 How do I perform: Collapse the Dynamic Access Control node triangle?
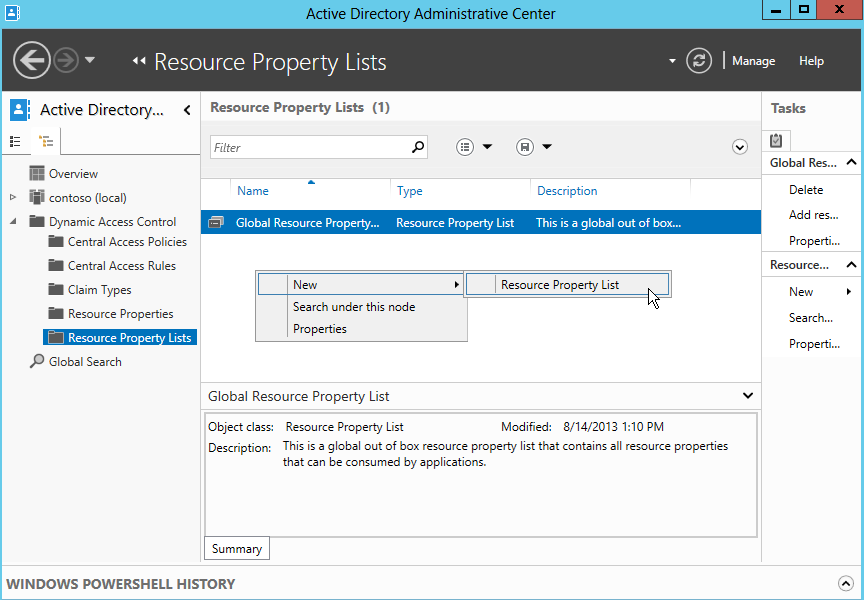[x=13, y=221]
